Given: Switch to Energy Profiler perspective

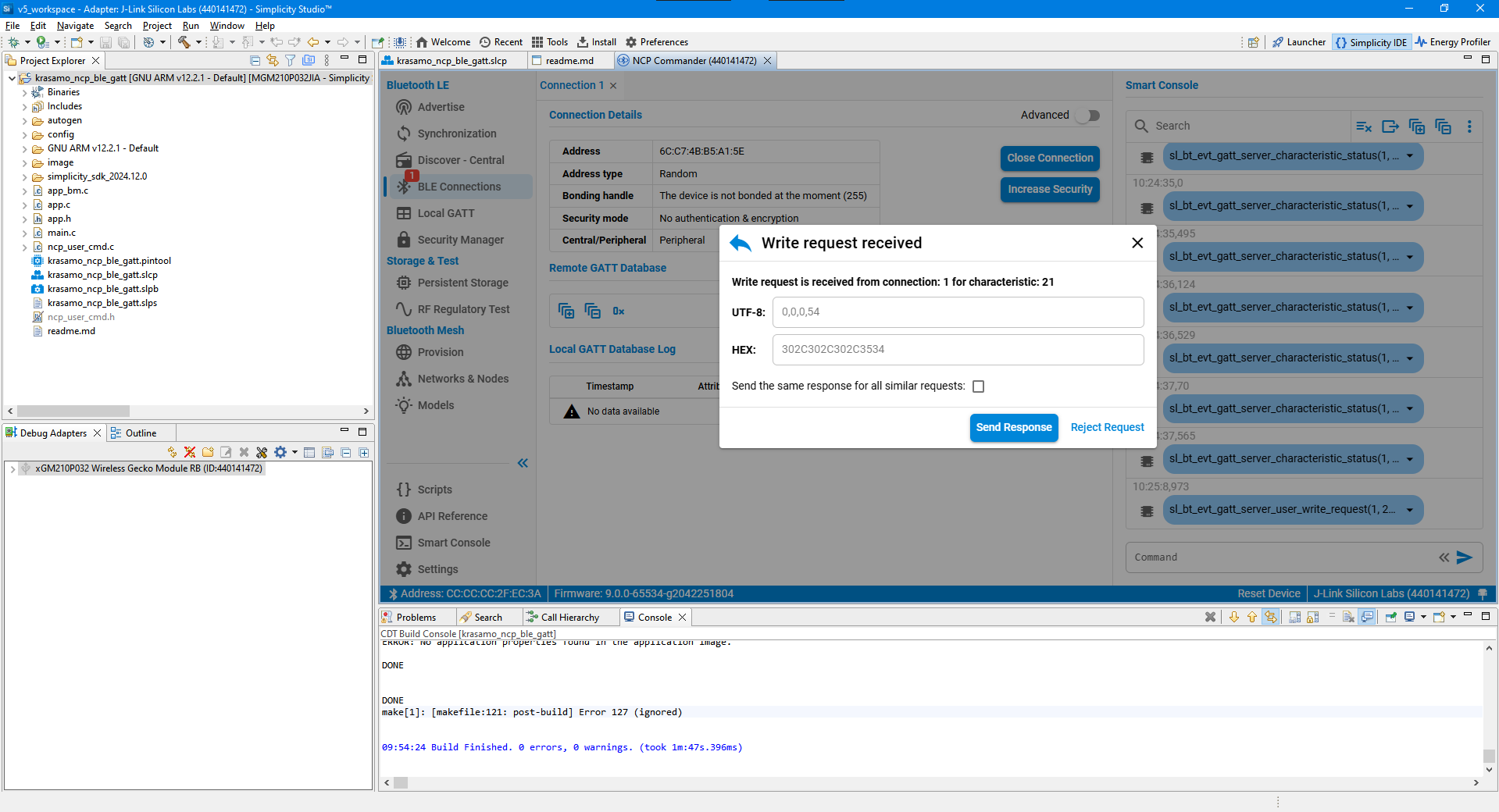Looking at the screenshot, I should [x=1453, y=42].
